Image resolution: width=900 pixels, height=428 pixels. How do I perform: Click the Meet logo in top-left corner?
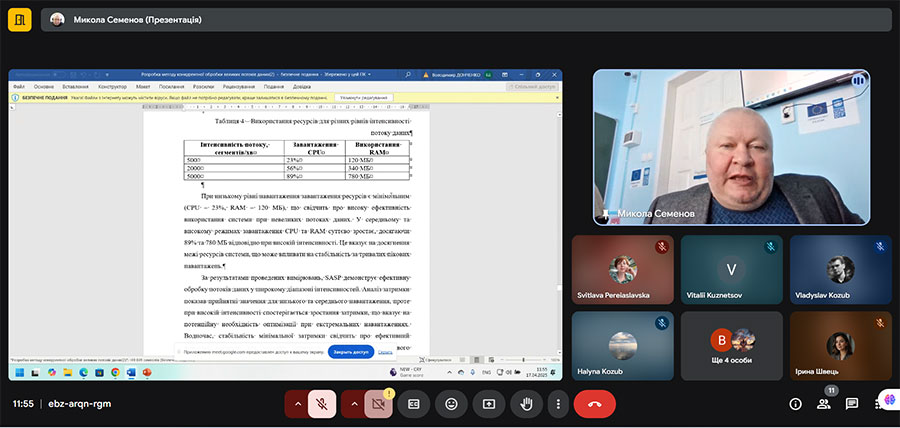click(x=18, y=20)
